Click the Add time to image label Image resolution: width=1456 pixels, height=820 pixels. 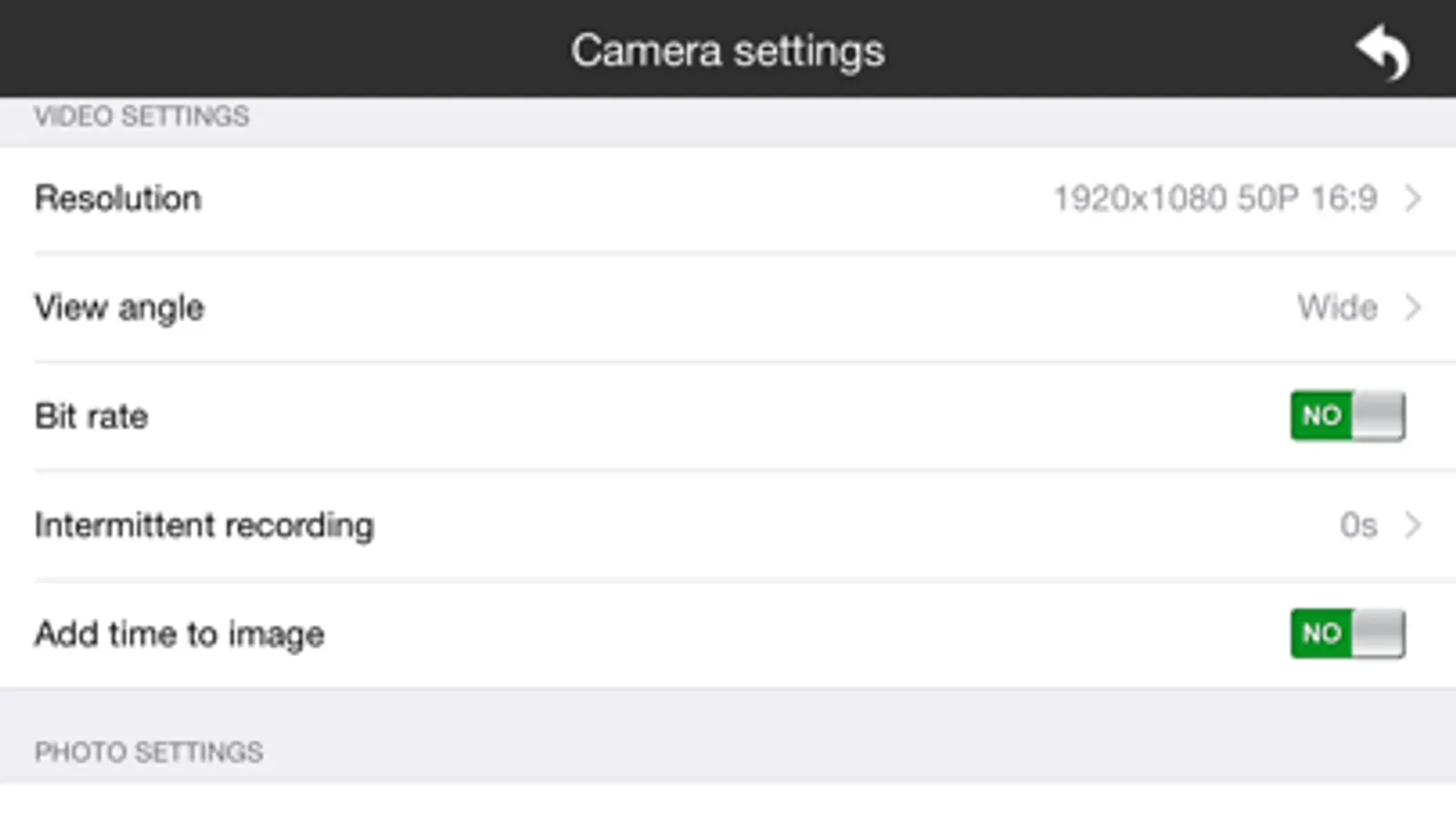pos(179,634)
